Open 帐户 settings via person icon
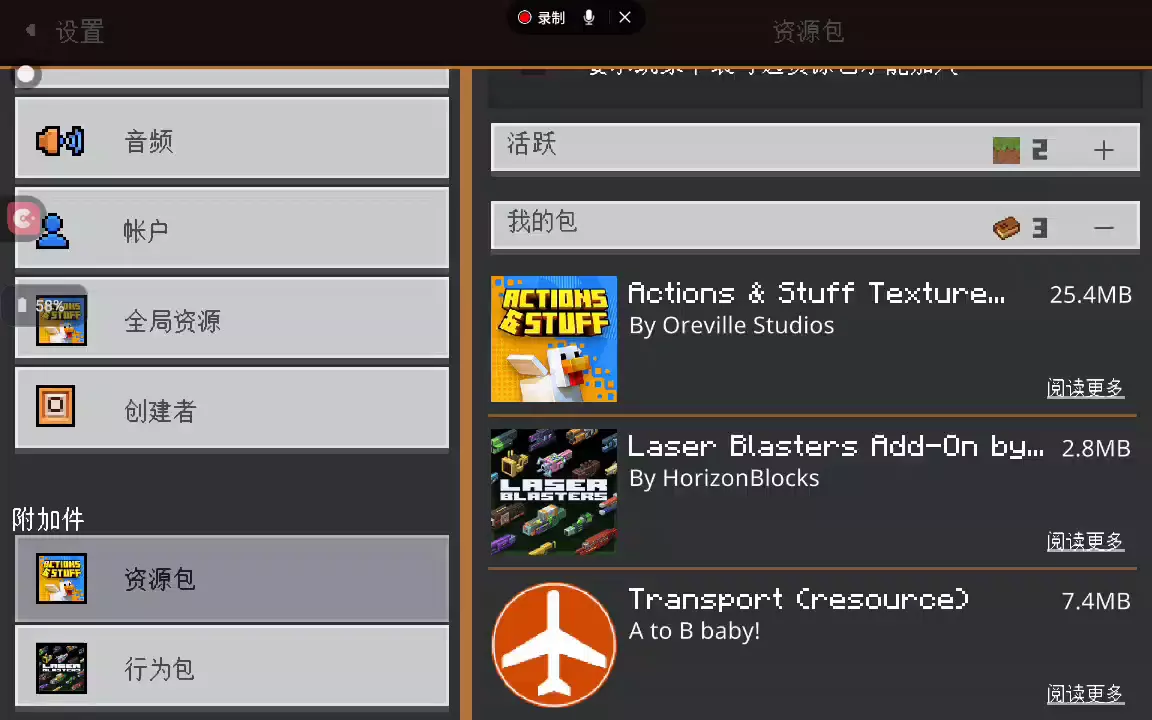 coord(52,231)
